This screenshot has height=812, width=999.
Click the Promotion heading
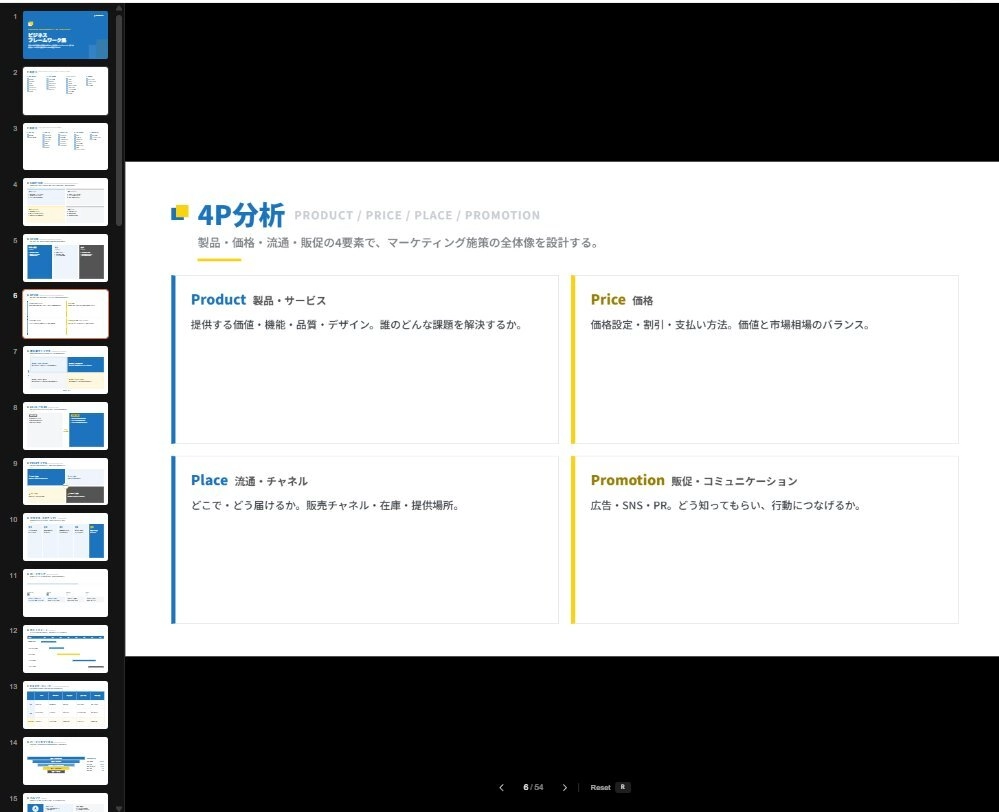[x=628, y=480]
